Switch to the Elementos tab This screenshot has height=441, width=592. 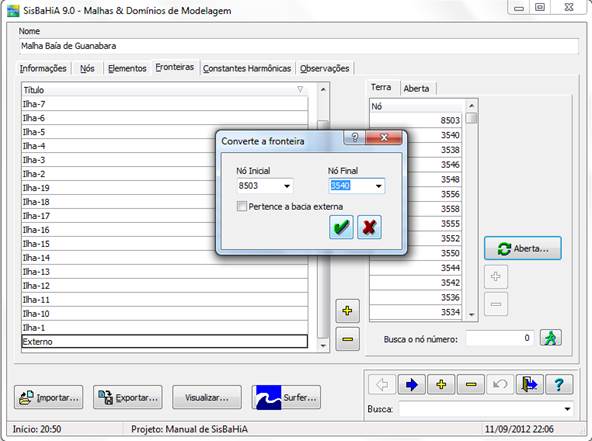coord(127,68)
